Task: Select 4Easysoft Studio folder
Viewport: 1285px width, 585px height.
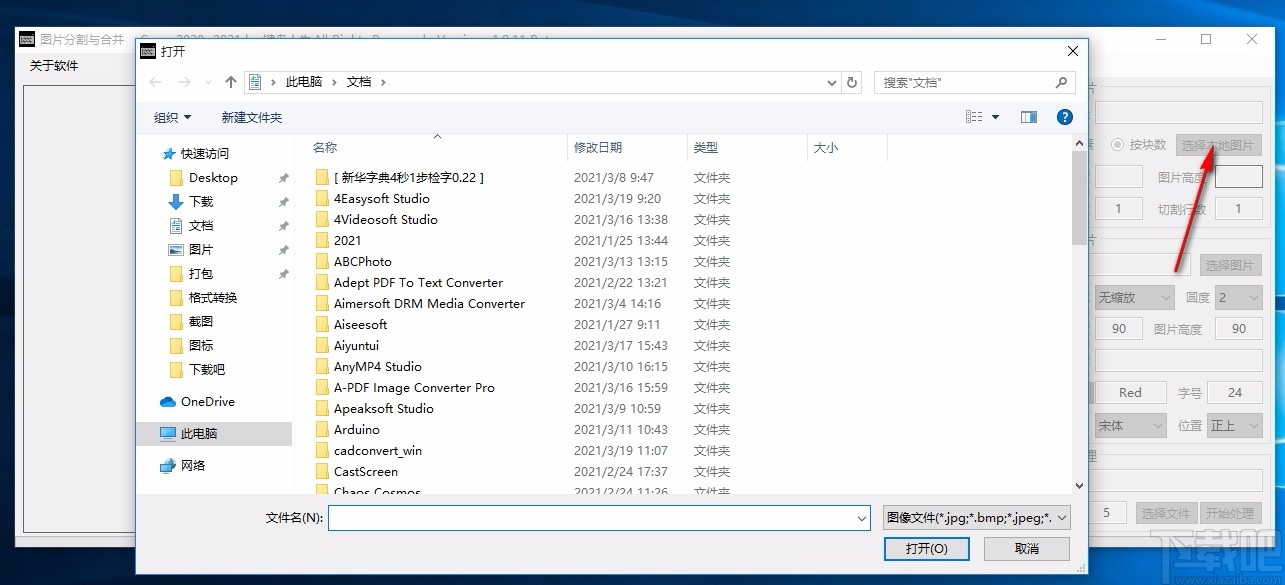Action: (381, 198)
